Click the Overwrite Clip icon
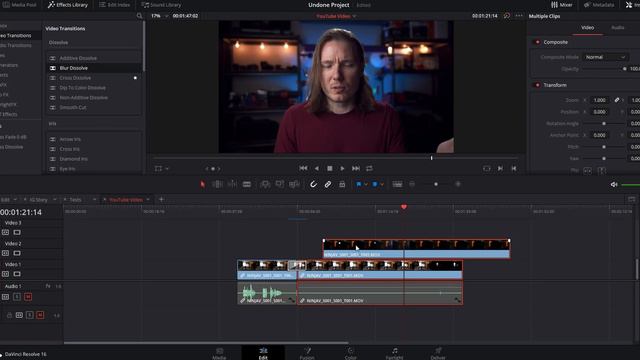Screen dimensions: 640x360 (x=280, y=184)
